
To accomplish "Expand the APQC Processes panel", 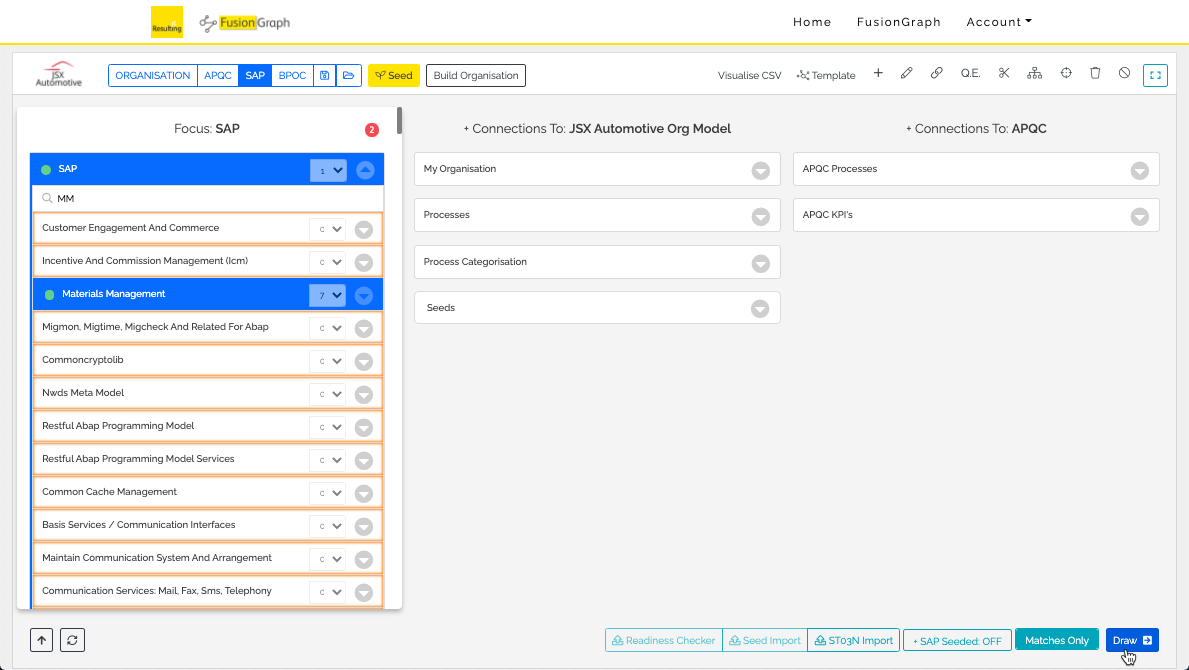I will point(1140,171).
